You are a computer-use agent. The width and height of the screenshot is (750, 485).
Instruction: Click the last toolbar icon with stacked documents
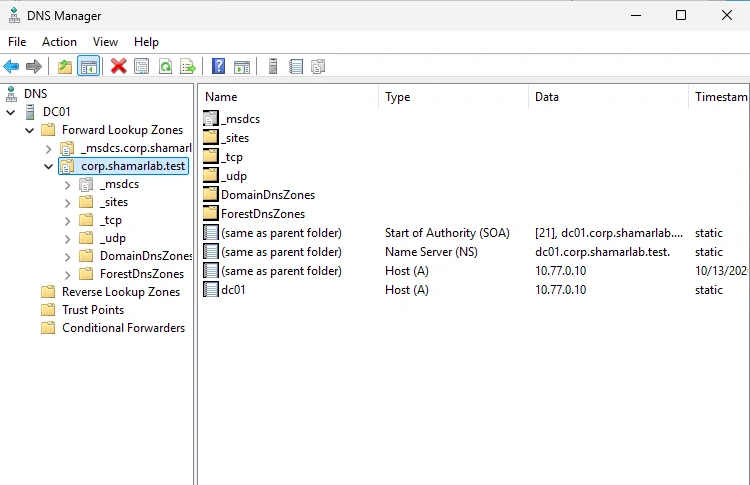pyautogui.click(x=318, y=66)
